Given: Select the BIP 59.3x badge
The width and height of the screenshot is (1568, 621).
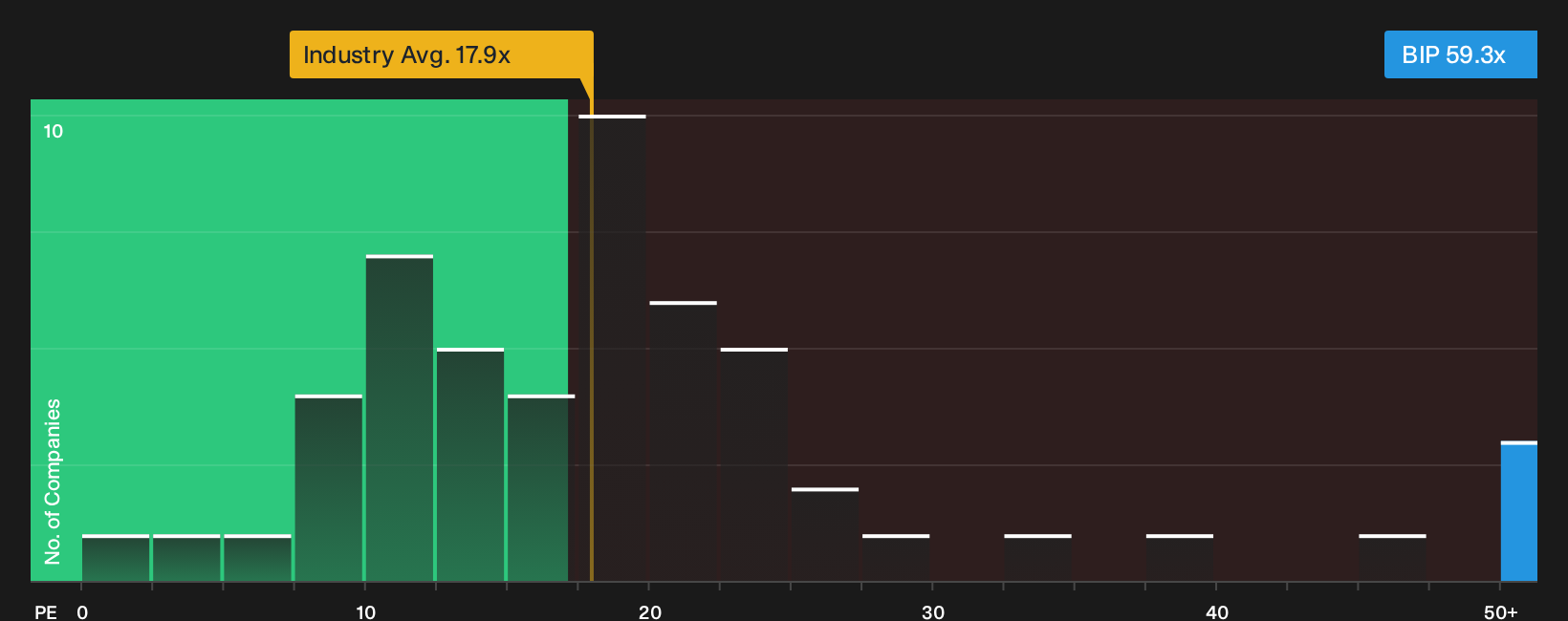Looking at the screenshot, I should pyautogui.click(x=1460, y=54).
